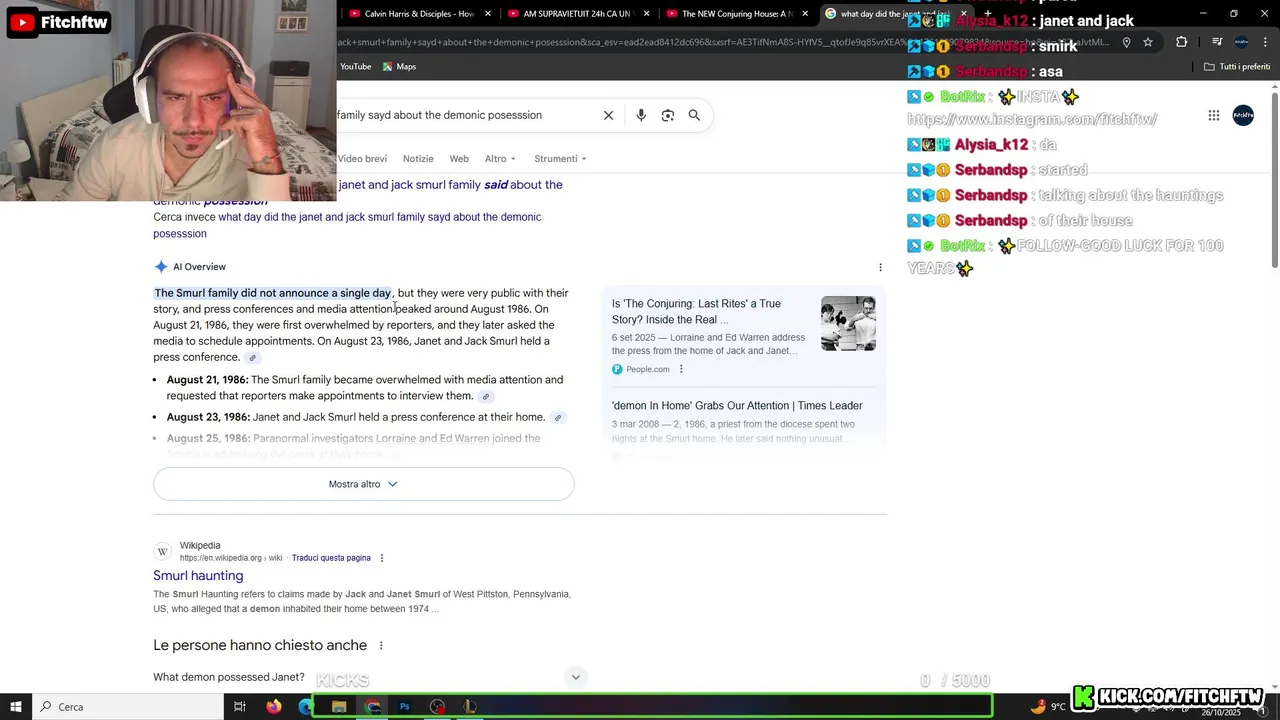
Task: Bookmark this page with star icon
Action: 1148,42
